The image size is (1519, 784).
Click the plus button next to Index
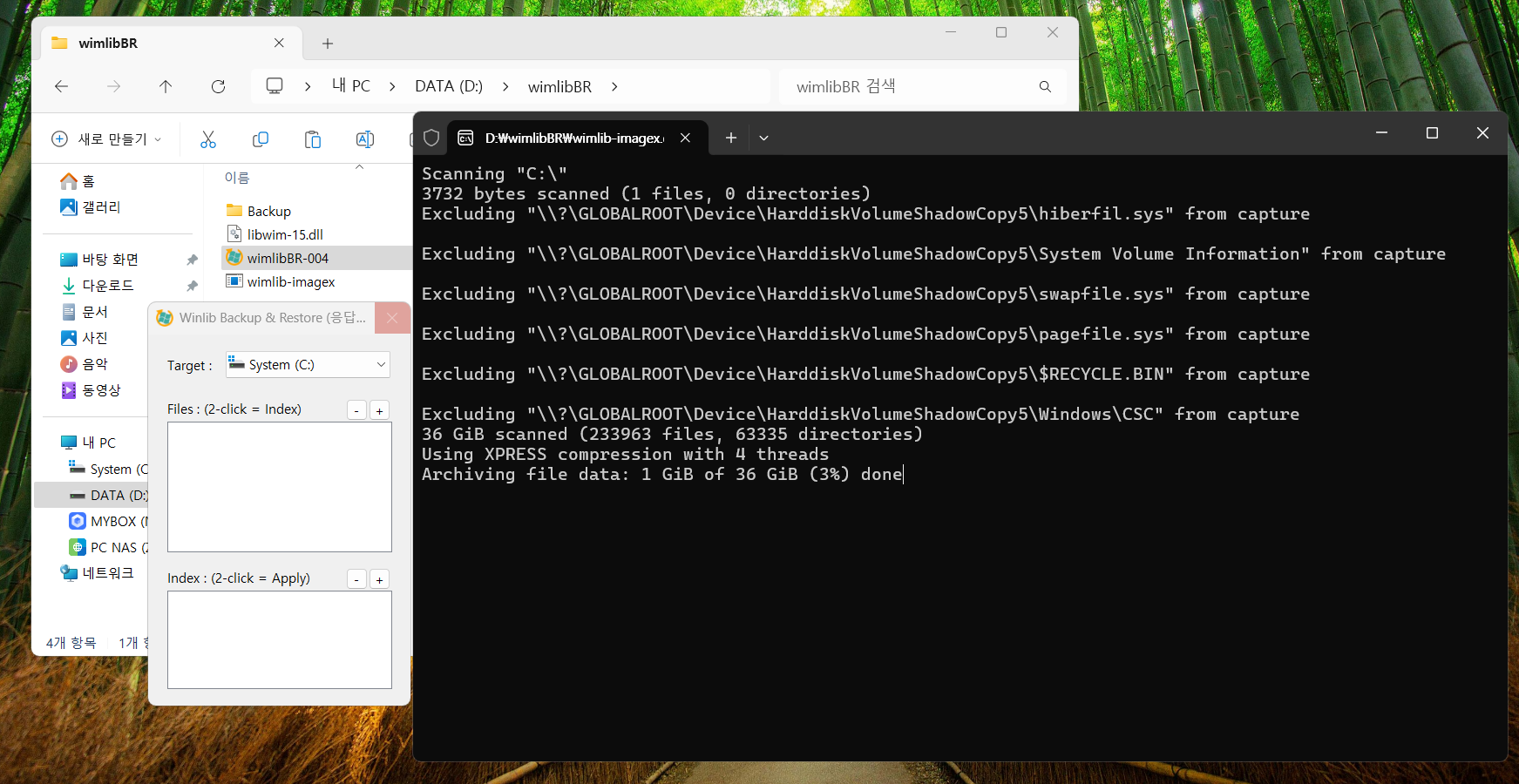pyautogui.click(x=379, y=579)
